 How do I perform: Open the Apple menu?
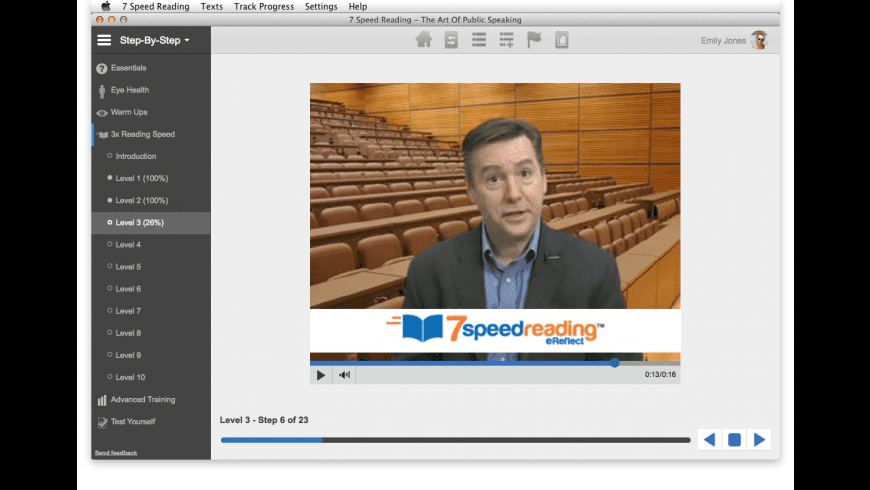click(x=106, y=6)
